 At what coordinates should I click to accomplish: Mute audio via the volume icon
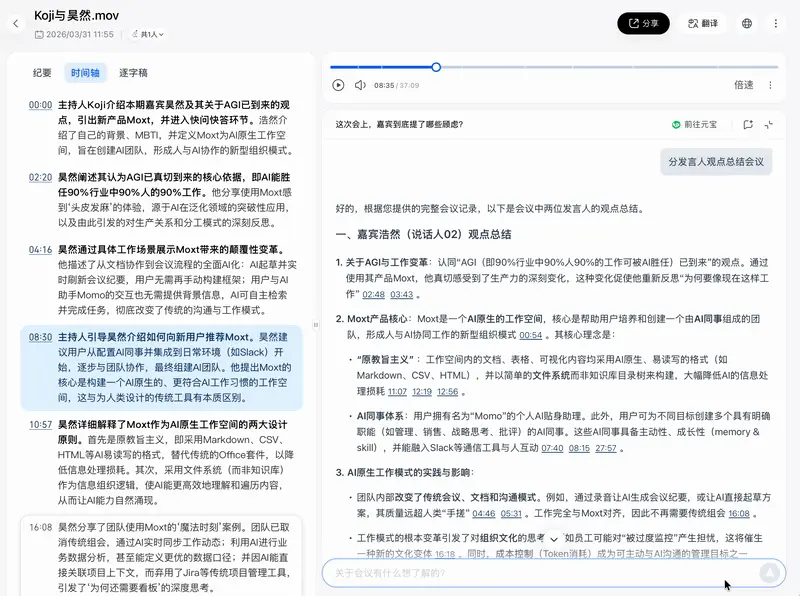point(360,85)
